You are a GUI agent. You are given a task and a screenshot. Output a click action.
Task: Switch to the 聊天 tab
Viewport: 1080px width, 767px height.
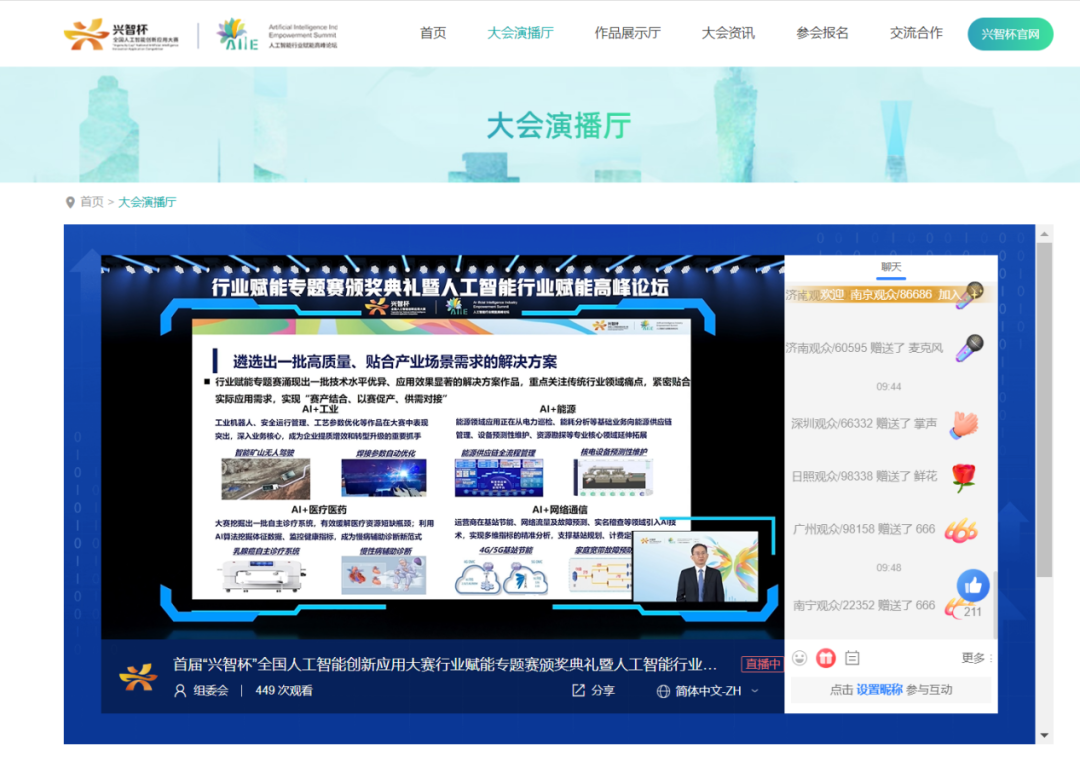890,267
